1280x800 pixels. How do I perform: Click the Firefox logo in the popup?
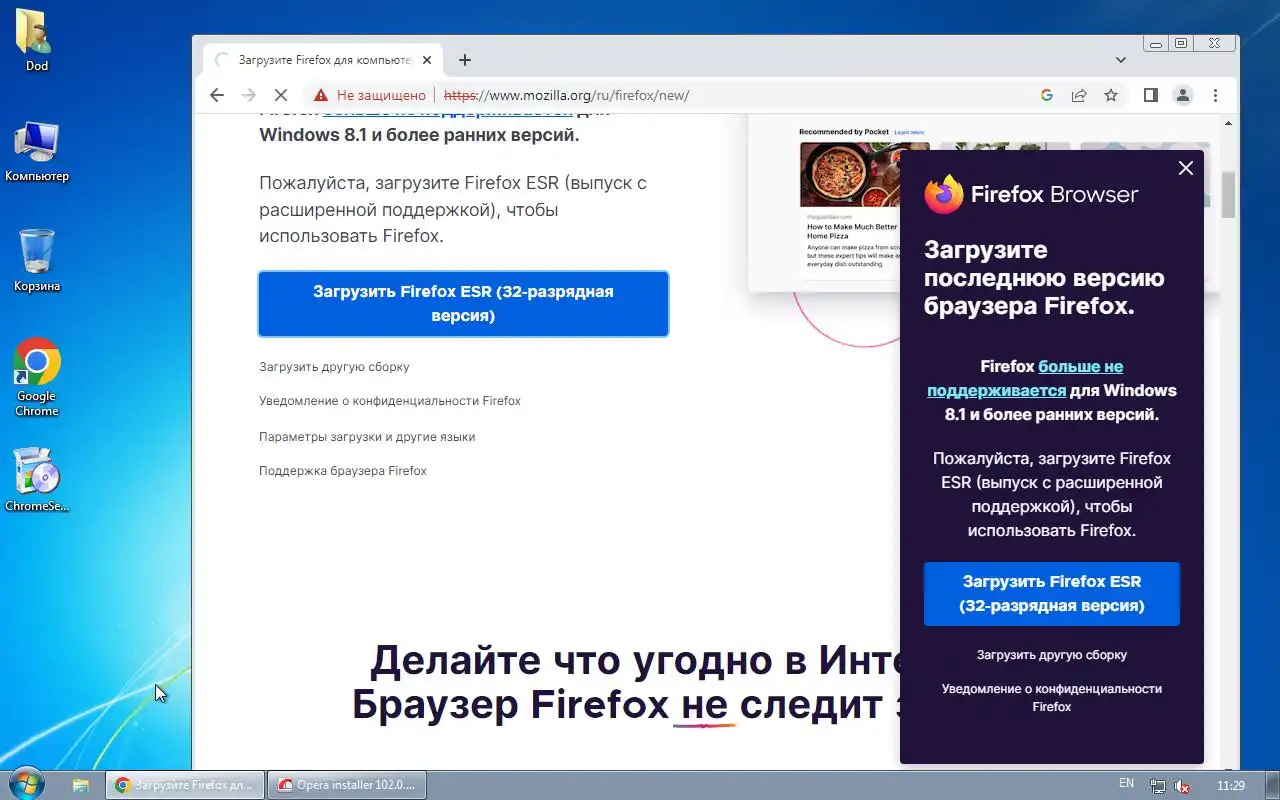pos(944,194)
